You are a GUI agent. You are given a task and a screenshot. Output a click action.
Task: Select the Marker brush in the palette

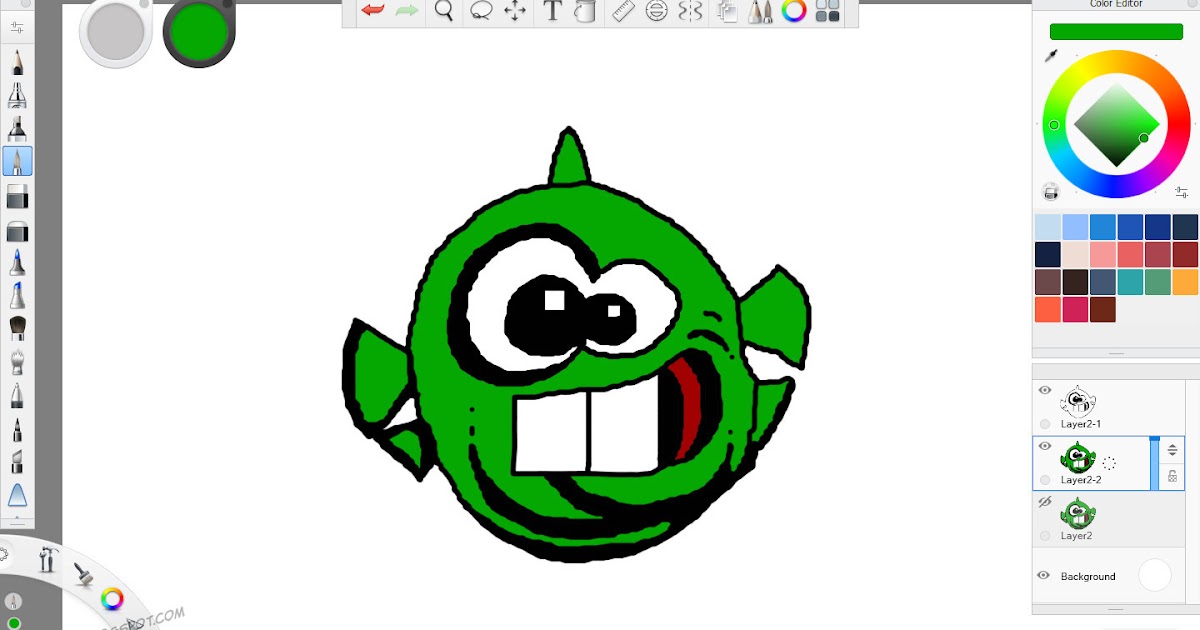click(17, 128)
